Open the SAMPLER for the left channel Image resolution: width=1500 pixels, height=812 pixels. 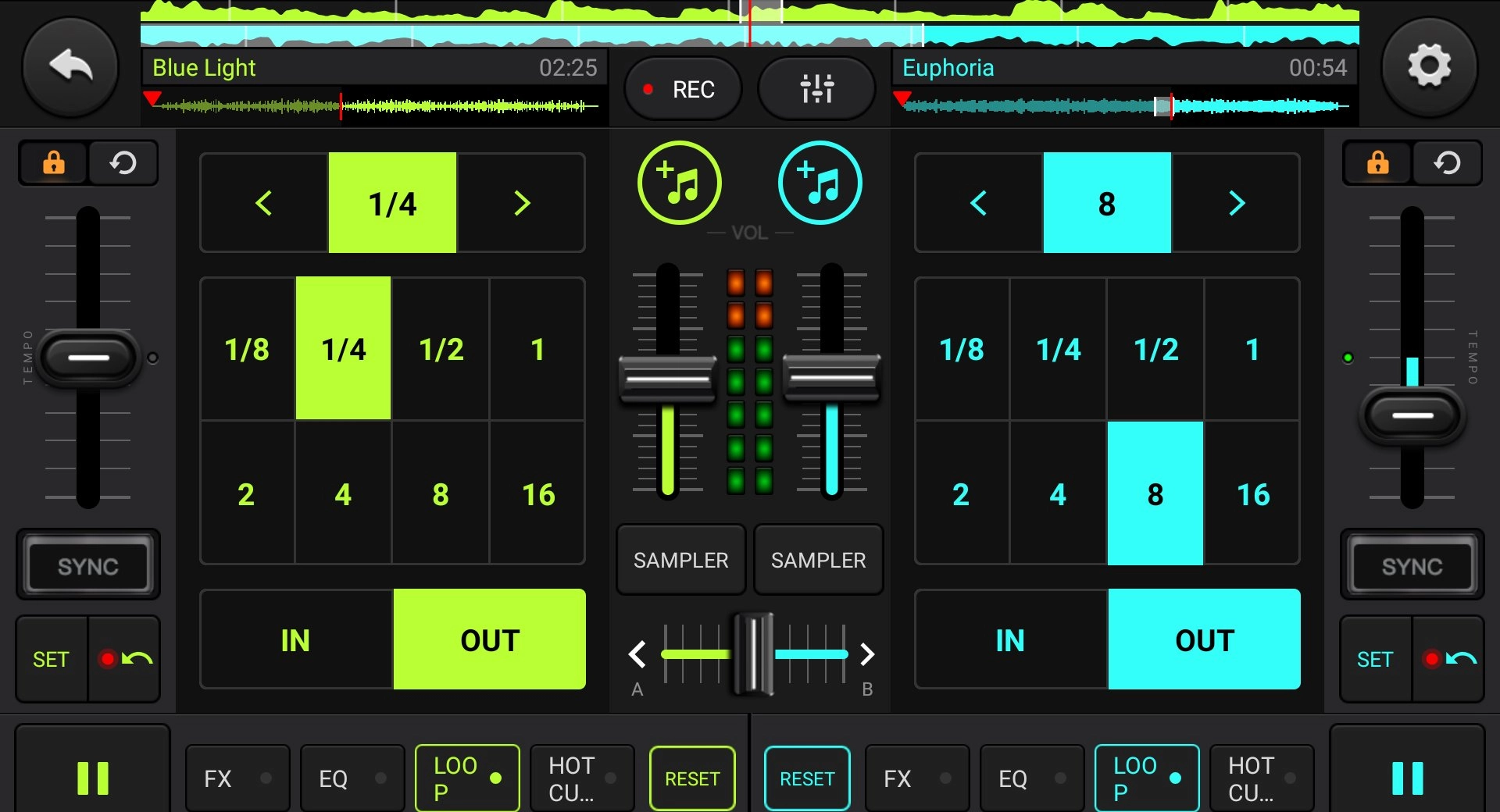tap(680, 560)
